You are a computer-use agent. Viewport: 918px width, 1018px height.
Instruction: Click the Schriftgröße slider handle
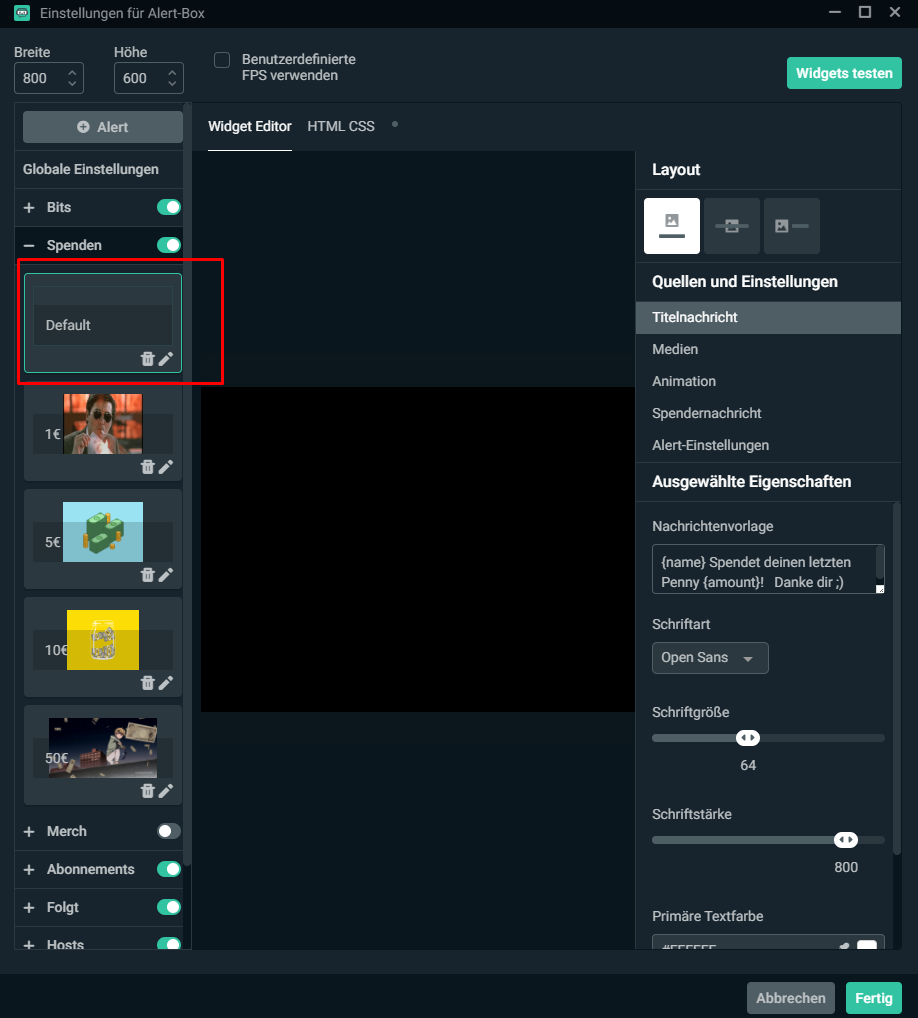click(748, 738)
